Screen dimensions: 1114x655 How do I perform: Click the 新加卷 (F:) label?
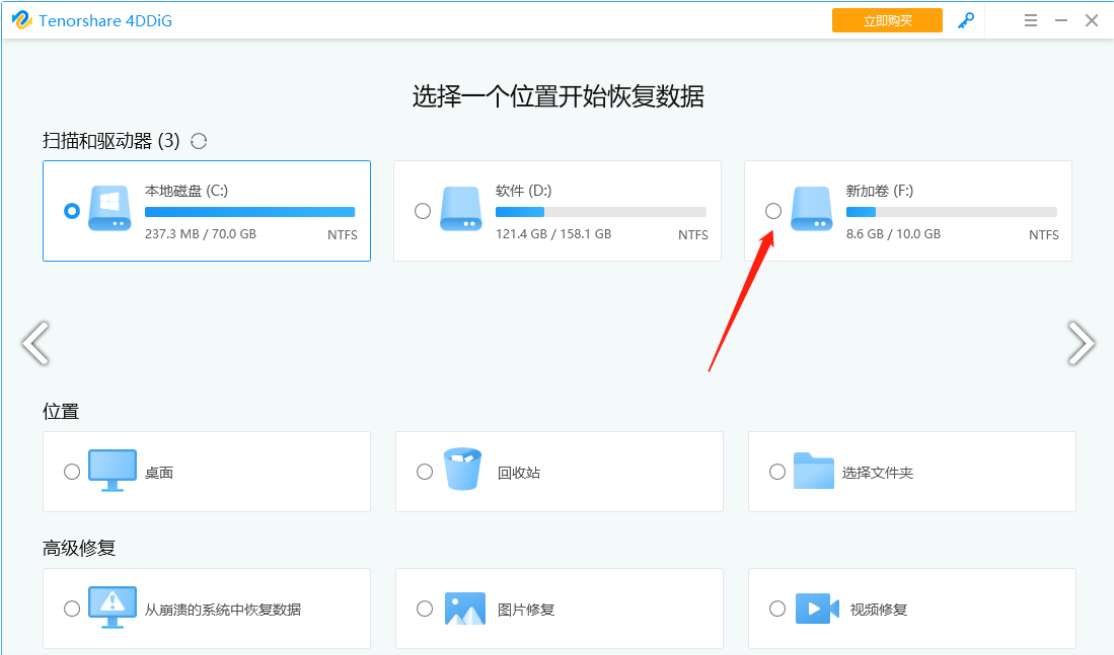(x=880, y=190)
